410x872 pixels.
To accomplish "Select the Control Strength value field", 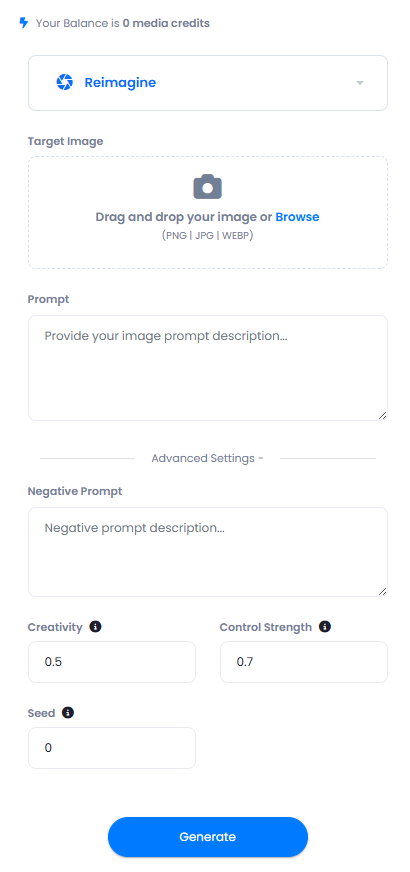I will [x=304, y=662].
